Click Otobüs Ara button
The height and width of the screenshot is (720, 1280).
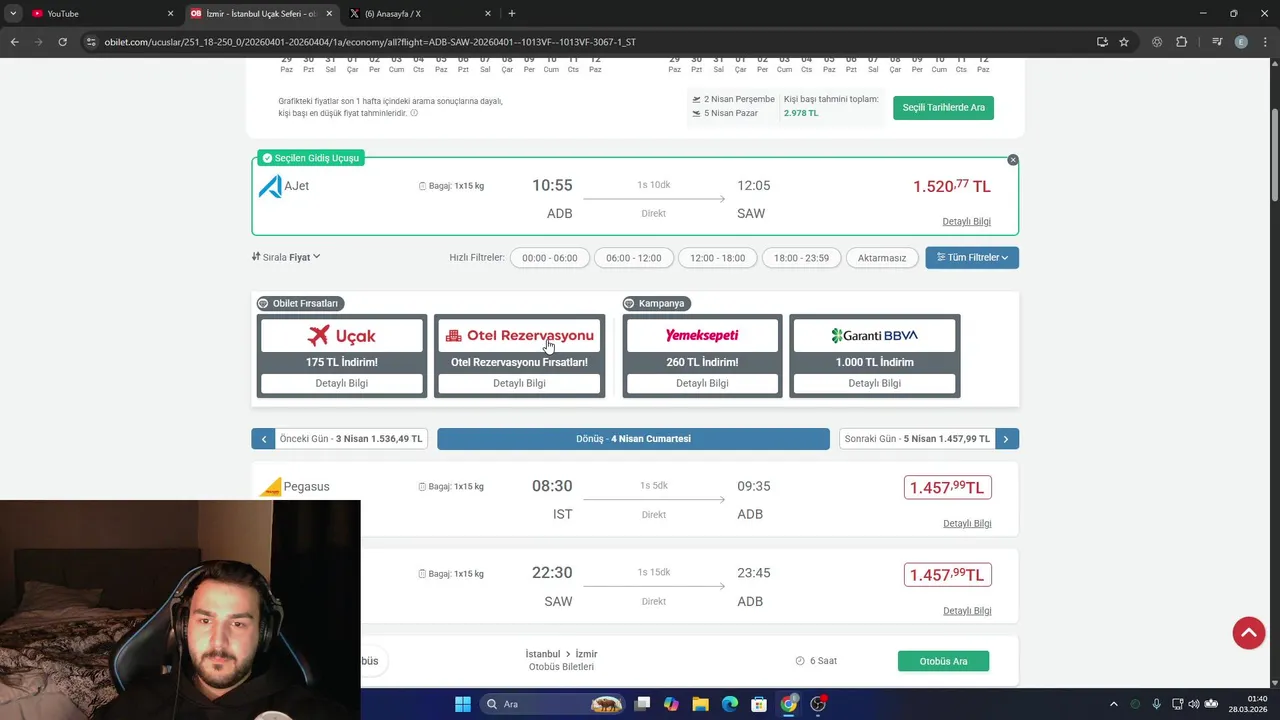943,661
